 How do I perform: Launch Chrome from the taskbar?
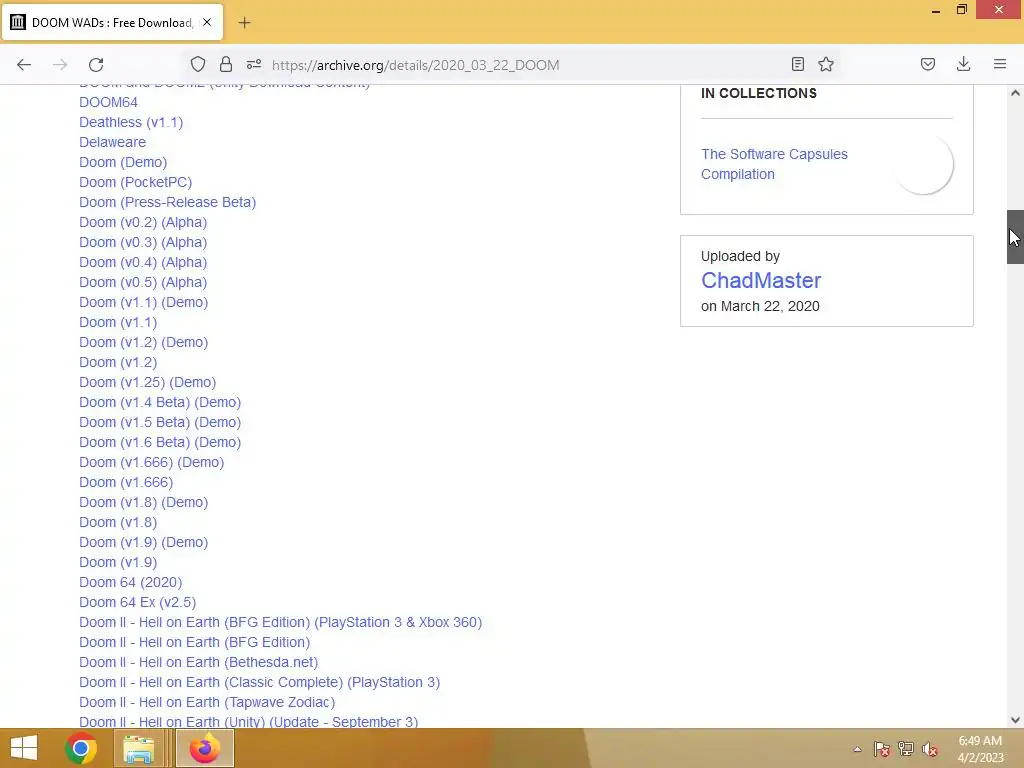pyautogui.click(x=81, y=748)
